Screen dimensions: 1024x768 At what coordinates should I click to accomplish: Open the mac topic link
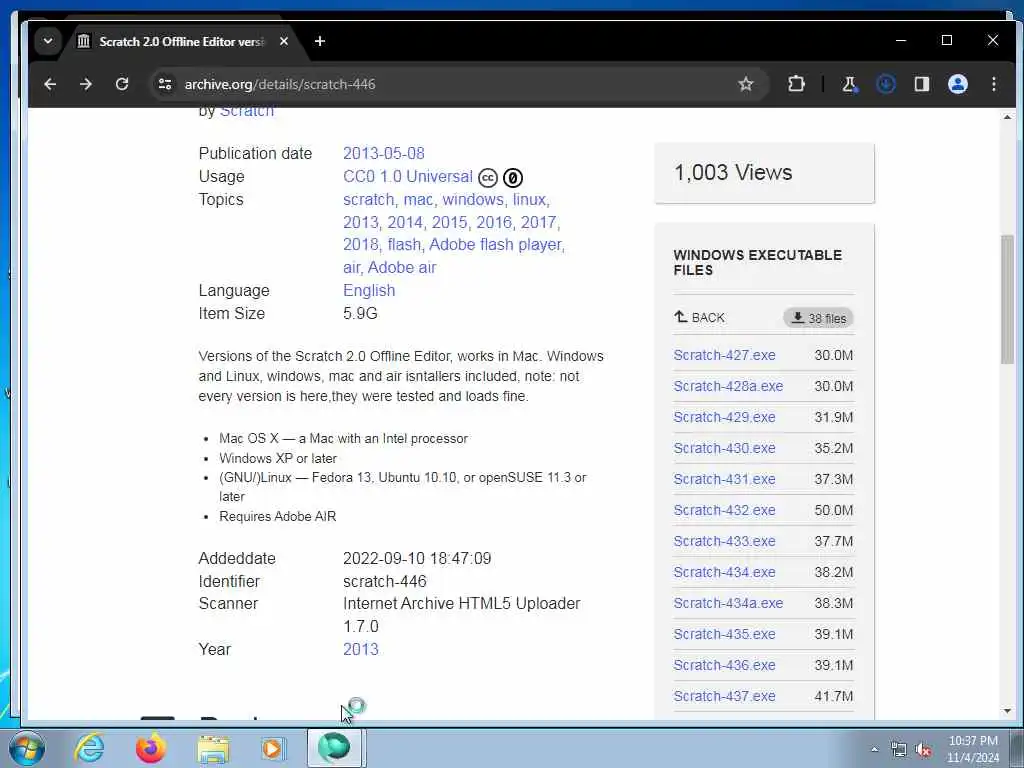(418, 199)
